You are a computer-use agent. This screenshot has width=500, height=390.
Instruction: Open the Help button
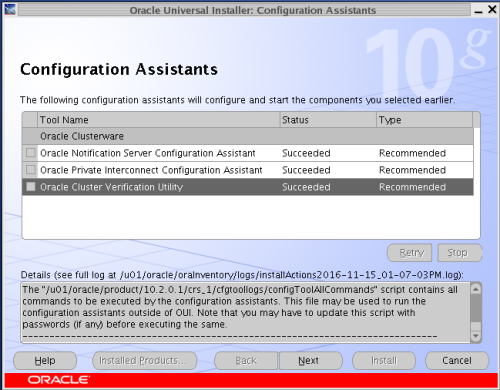45,360
